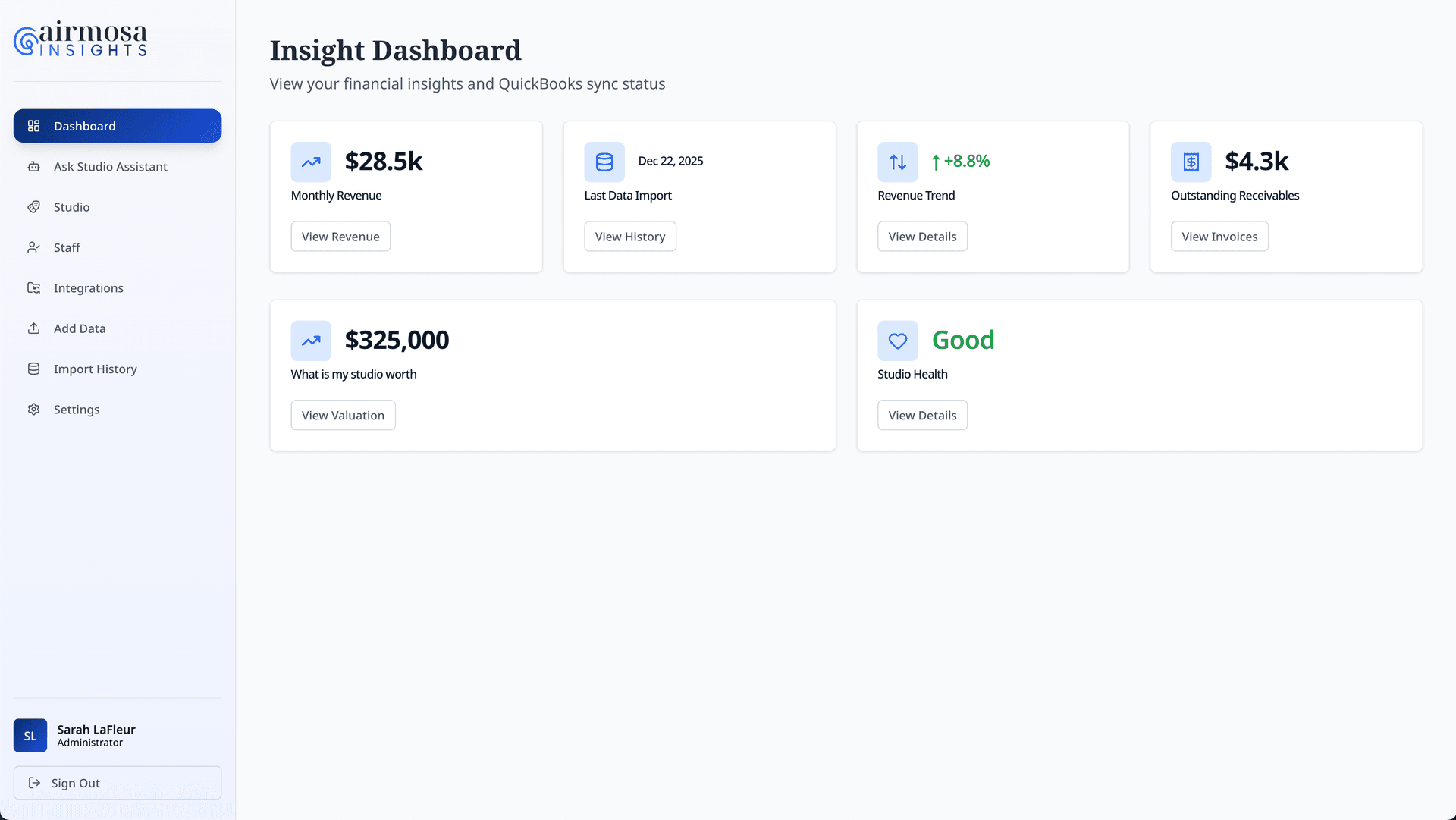The image size is (1456, 820).
Task: Click View History under Last Data Import
Action: pos(629,236)
